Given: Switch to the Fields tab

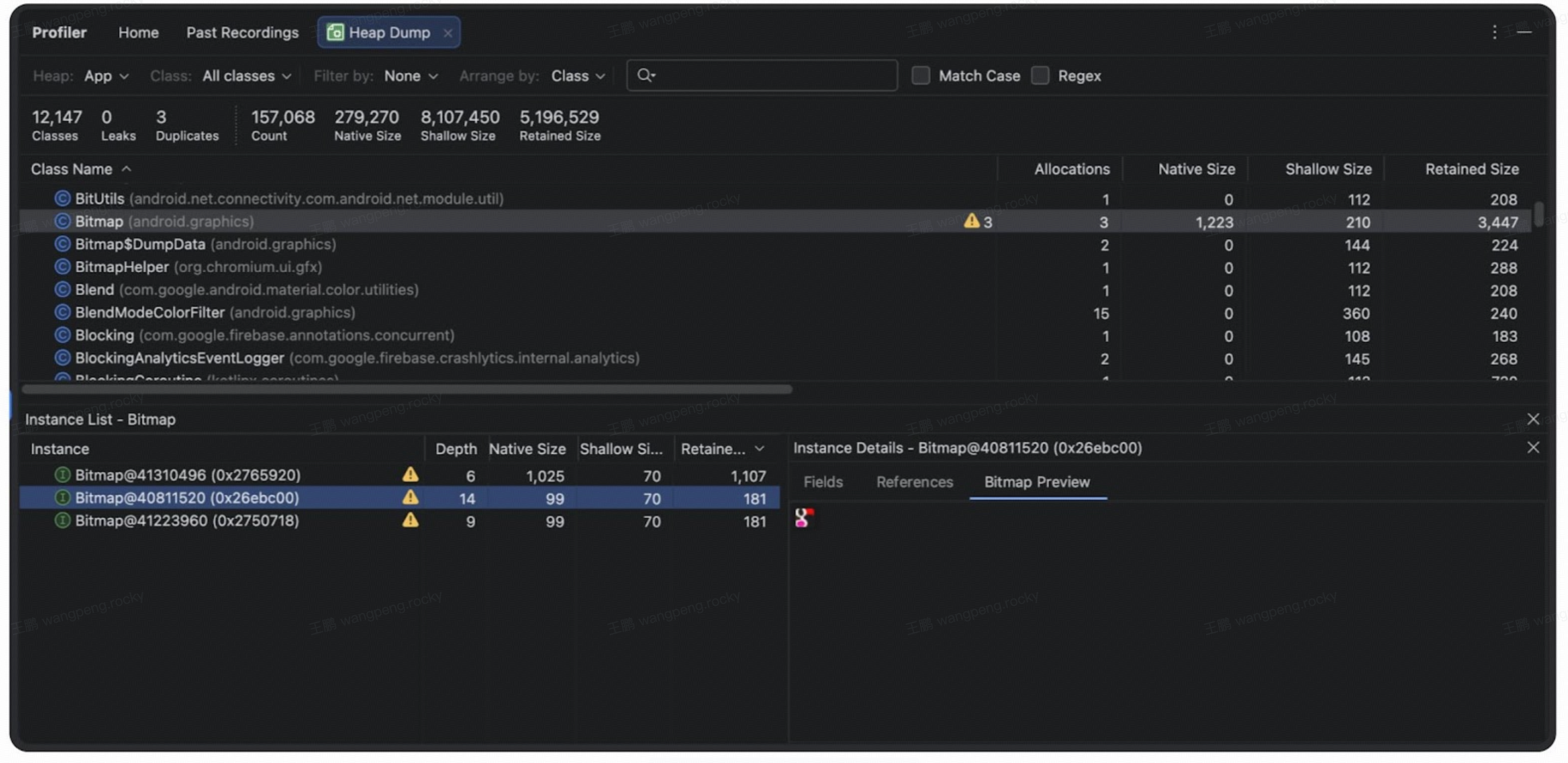Looking at the screenshot, I should (x=823, y=481).
